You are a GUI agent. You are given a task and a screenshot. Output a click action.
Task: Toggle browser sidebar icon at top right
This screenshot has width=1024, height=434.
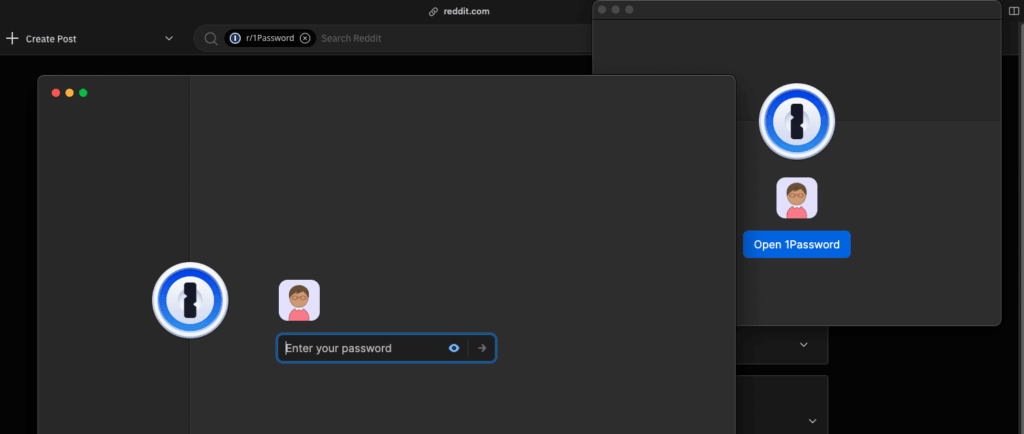pyautogui.click(x=1014, y=12)
